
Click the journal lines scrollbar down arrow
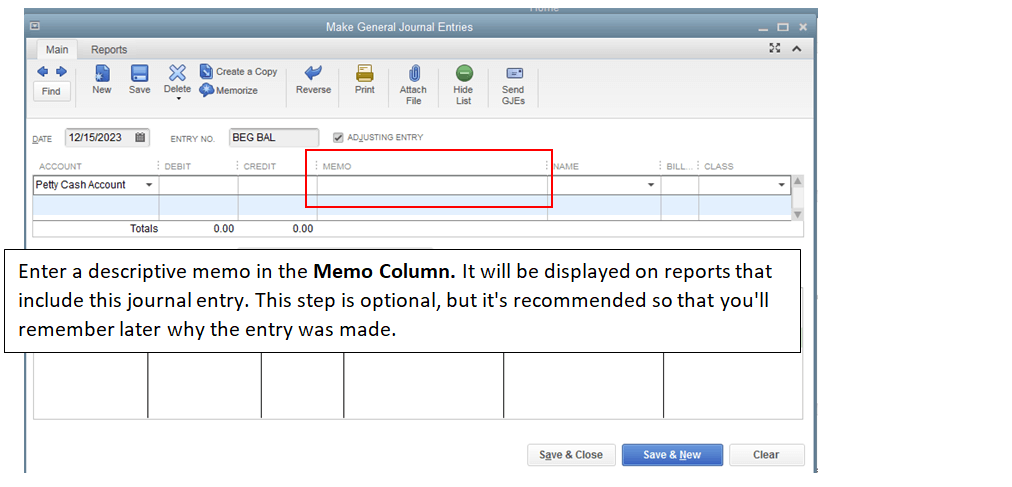(x=798, y=214)
